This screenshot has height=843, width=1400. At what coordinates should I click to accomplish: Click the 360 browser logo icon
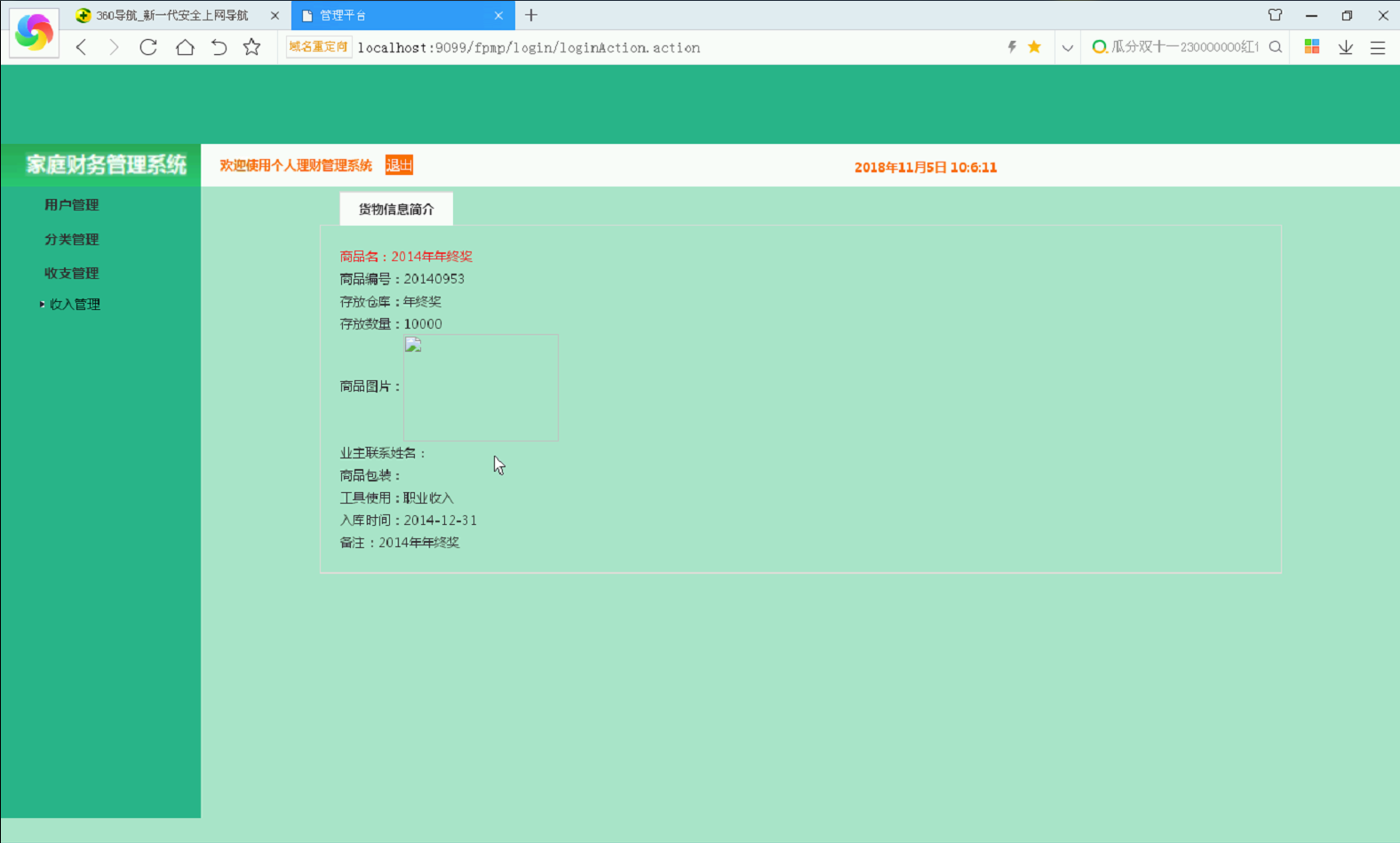click(35, 33)
